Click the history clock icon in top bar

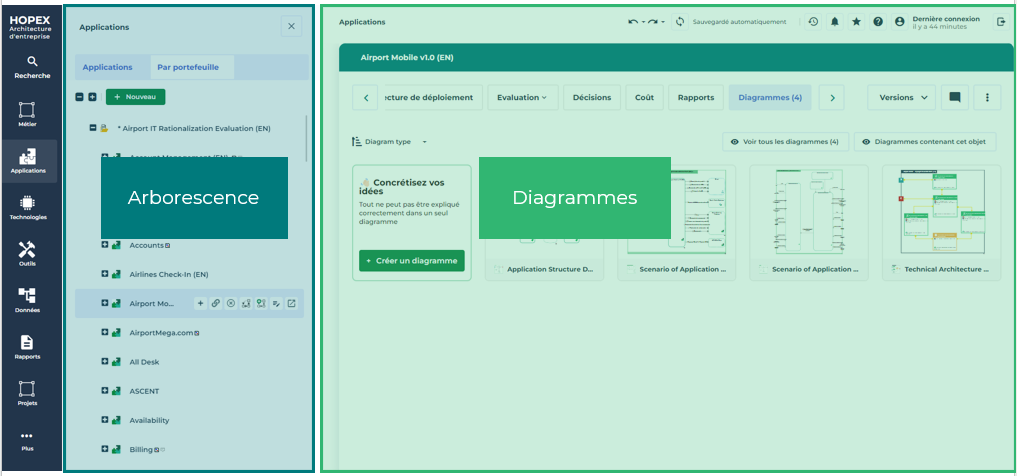[x=813, y=21]
